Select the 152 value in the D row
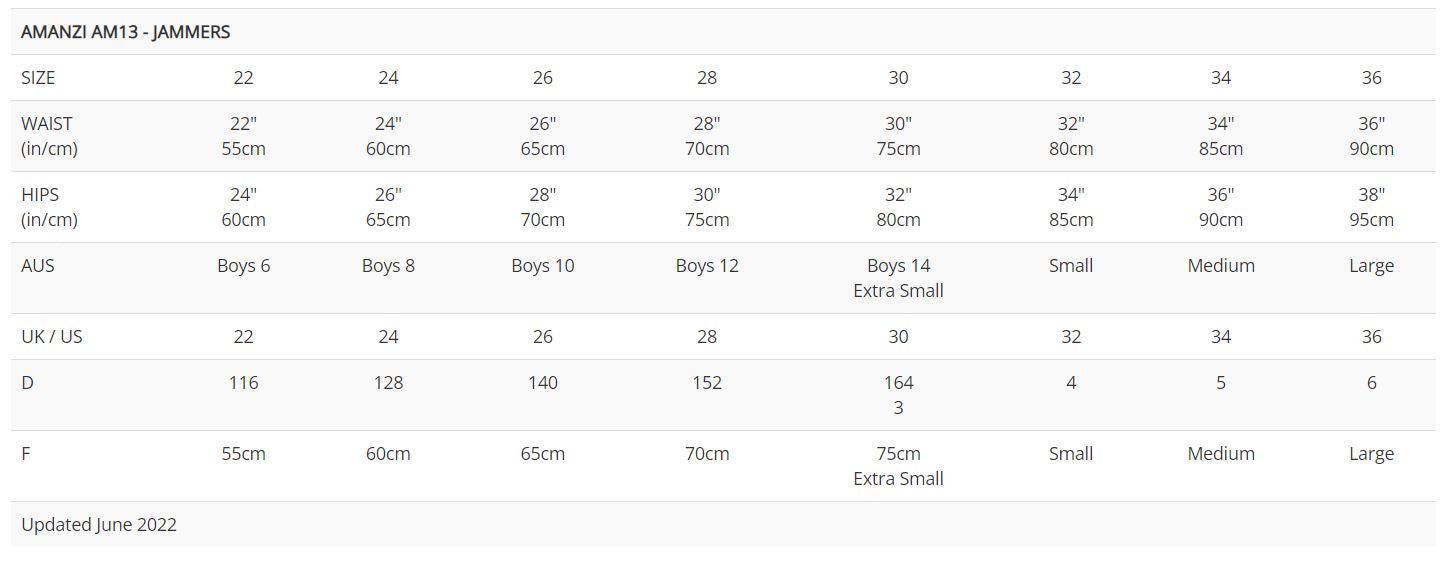The width and height of the screenshot is (1455, 571). pos(707,383)
